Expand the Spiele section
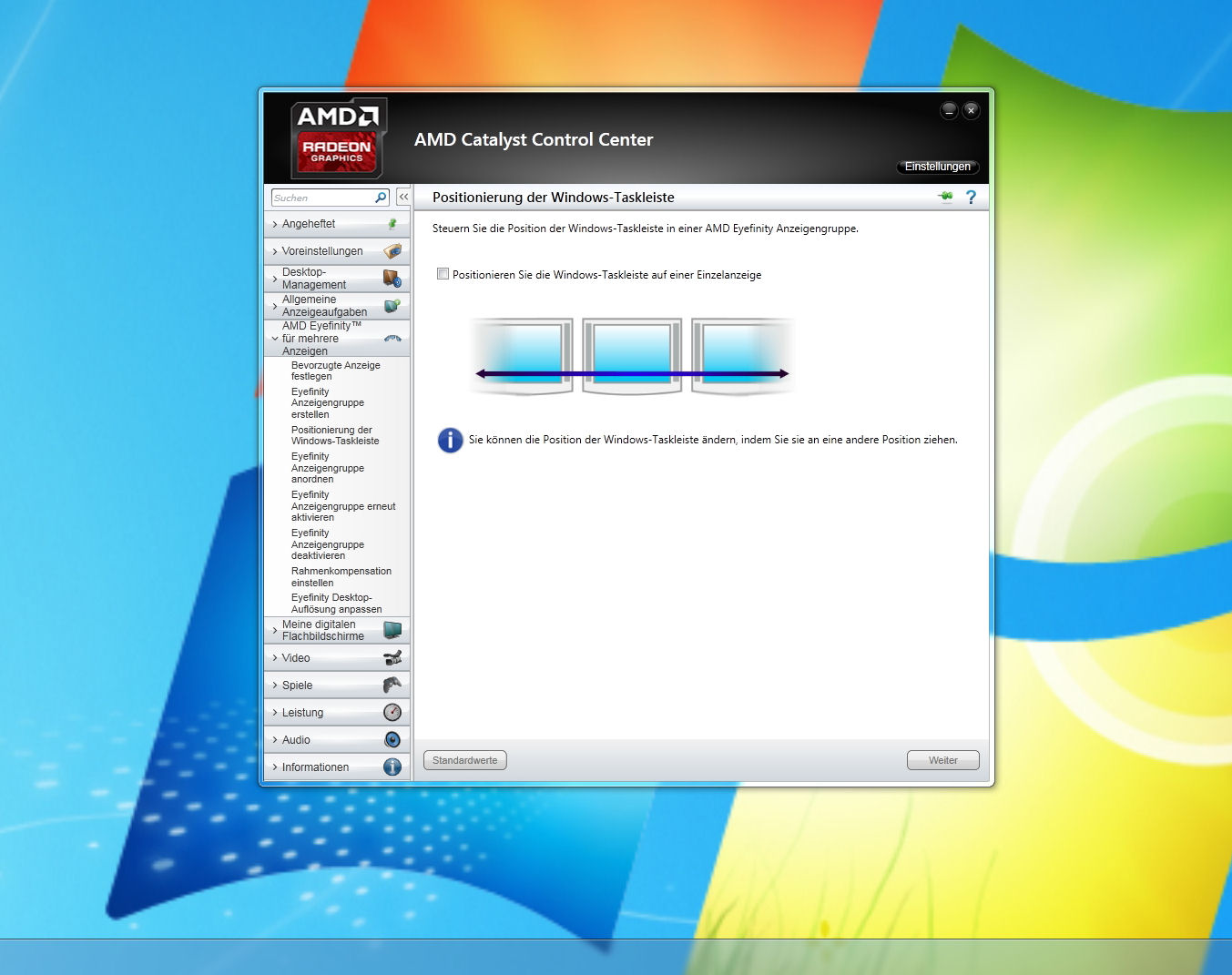Screen dimensions: 1232x975 click(x=338, y=685)
